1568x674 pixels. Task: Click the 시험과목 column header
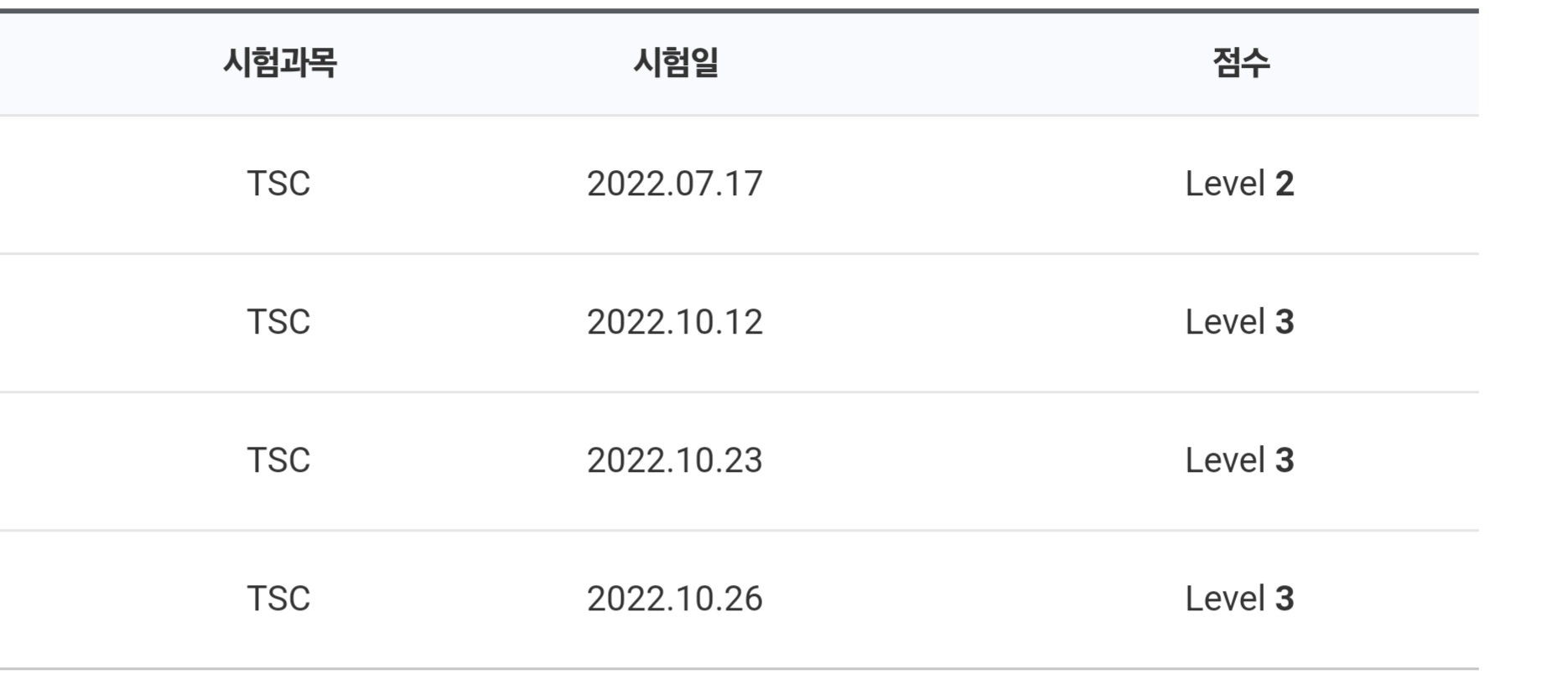coord(279,63)
